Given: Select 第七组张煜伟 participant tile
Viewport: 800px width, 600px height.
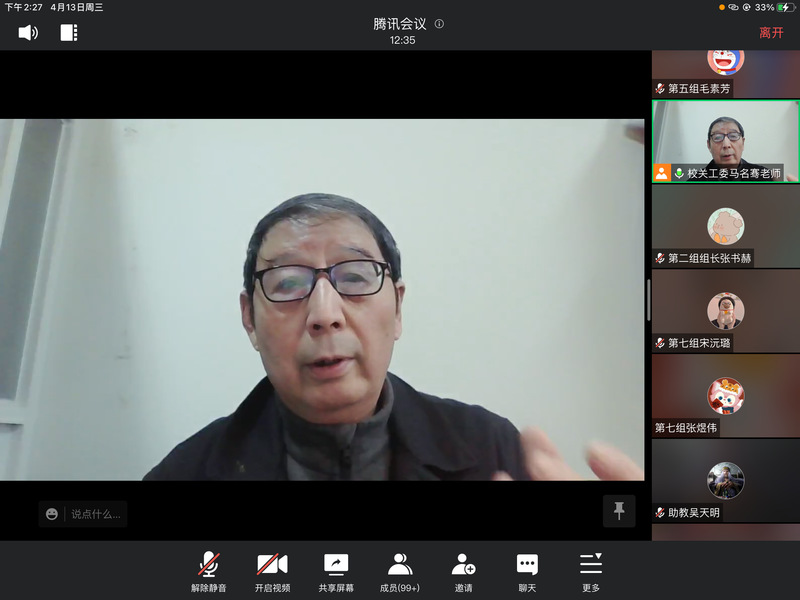Looking at the screenshot, I should tap(725, 396).
